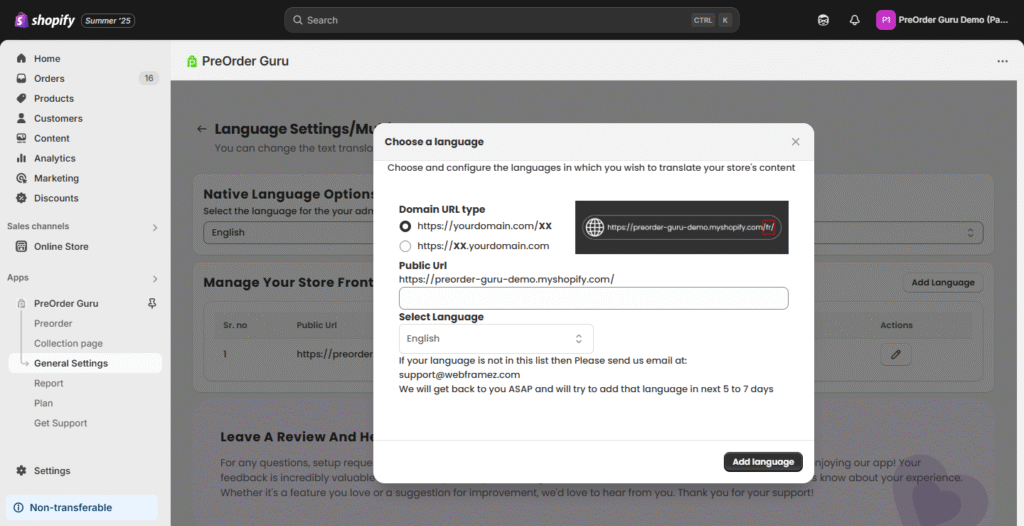Viewport: 1024px width, 526px height.
Task: Click the pin icon next to PreOrder Guru
Action: [x=152, y=303]
